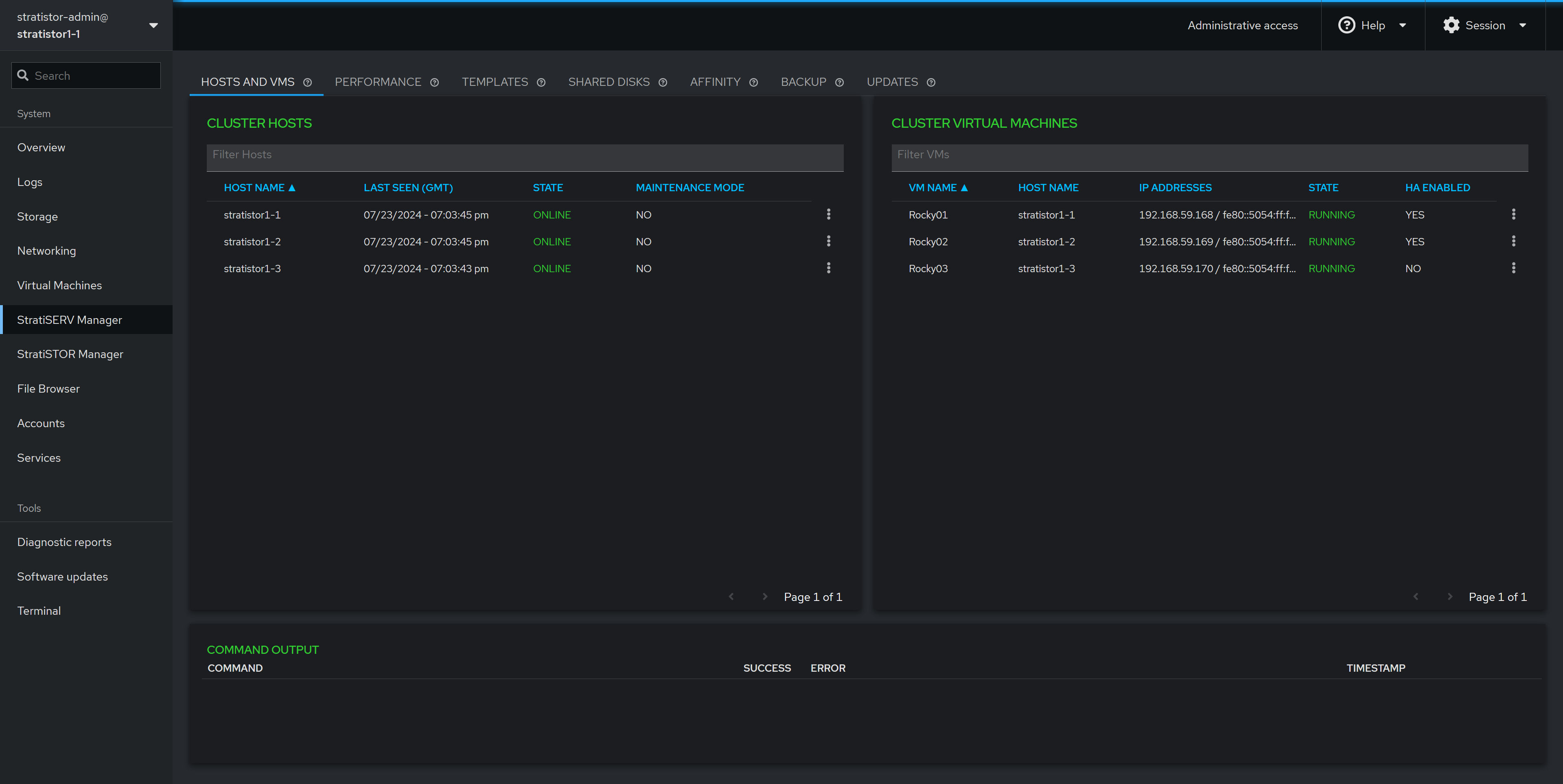Switch to the Shared Disks tab
Screen dimensions: 1563x784
tap(609, 82)
